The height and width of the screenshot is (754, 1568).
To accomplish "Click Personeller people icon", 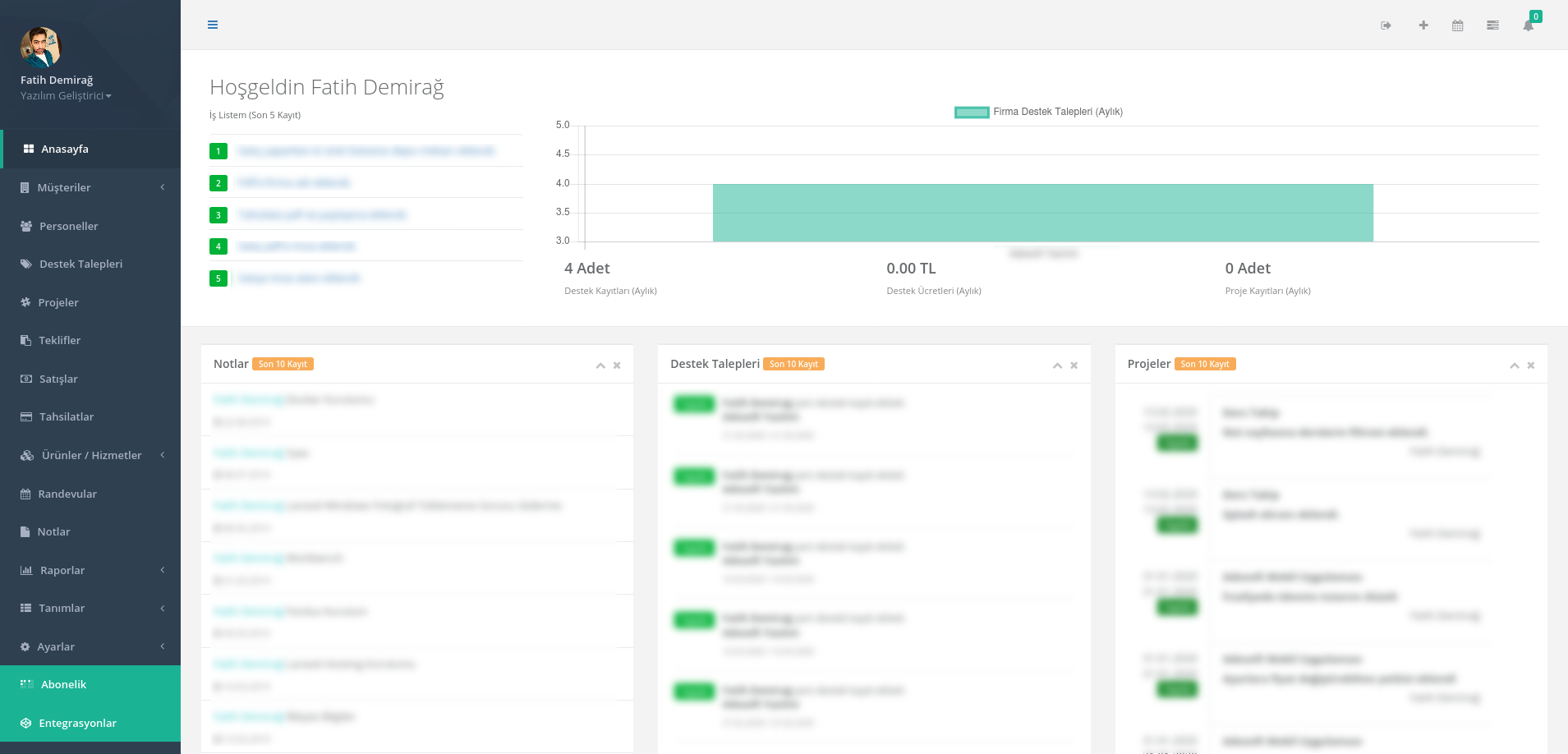I will tap(26, 226).
